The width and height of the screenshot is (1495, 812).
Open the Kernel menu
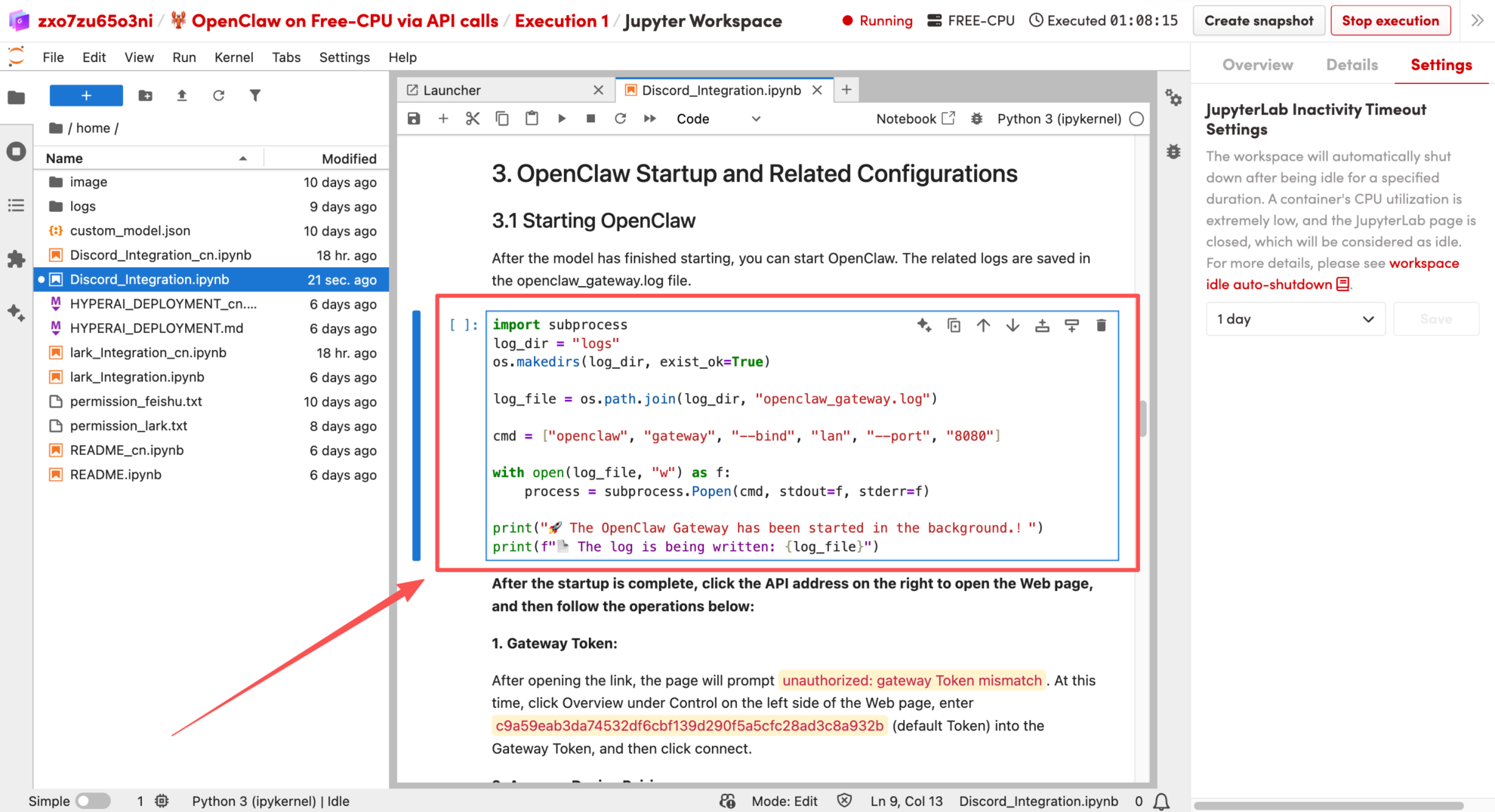tap(233, 57)
